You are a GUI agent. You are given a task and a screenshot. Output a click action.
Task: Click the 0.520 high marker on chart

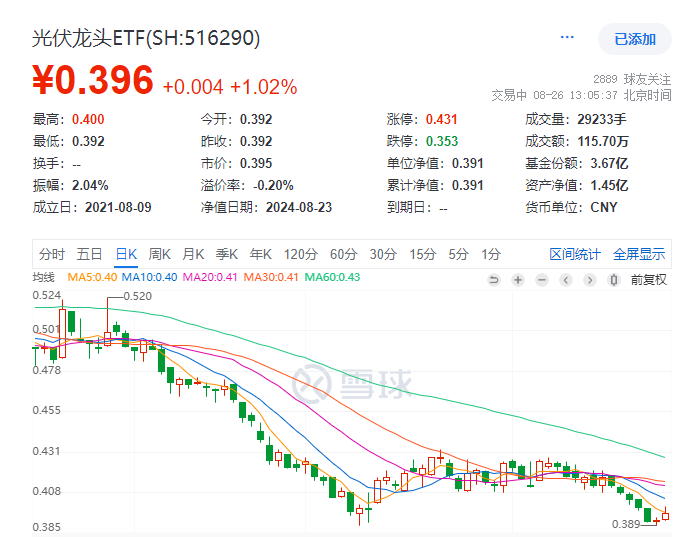[x=137, y=297]
